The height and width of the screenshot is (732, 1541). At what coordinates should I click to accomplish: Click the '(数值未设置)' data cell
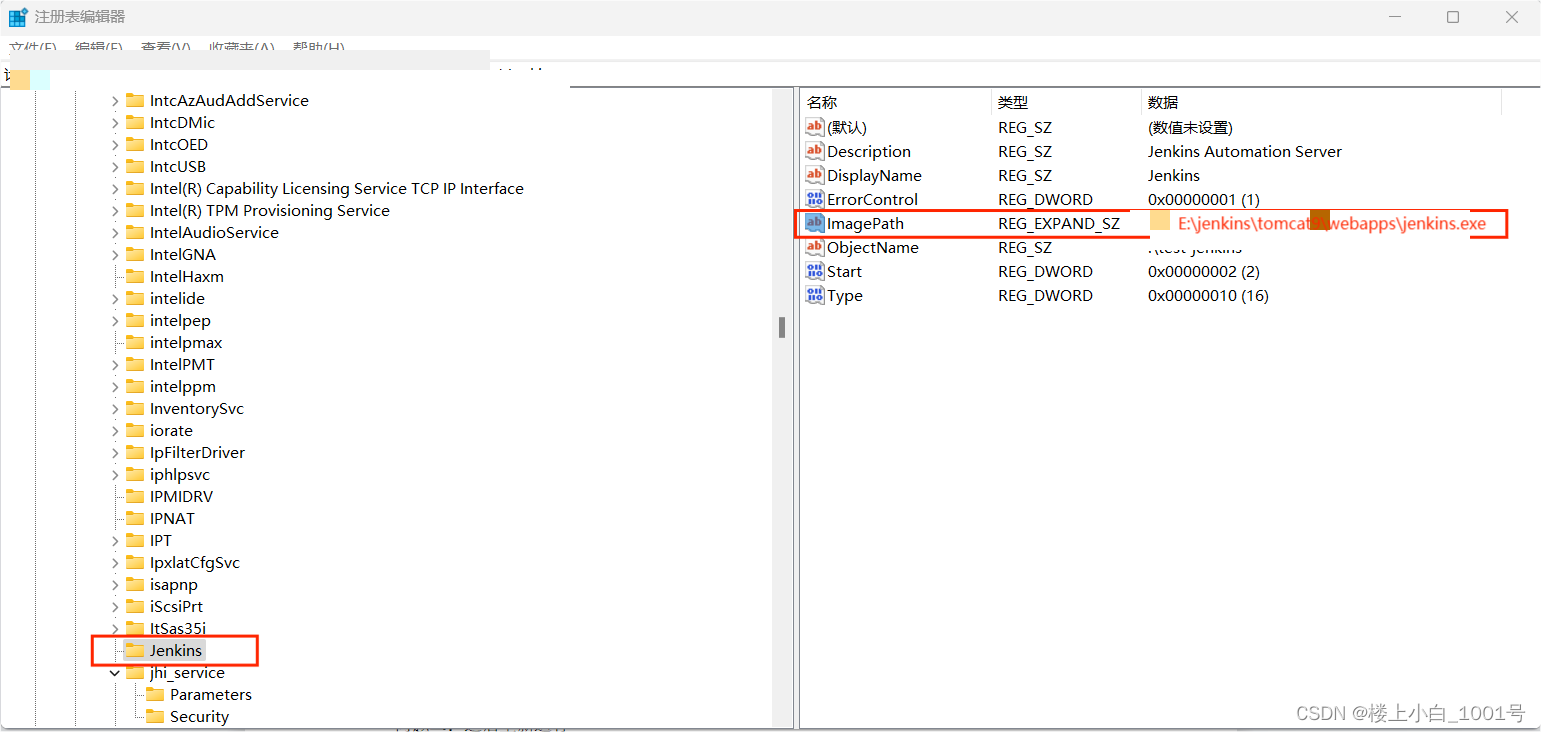(1190, 127)
